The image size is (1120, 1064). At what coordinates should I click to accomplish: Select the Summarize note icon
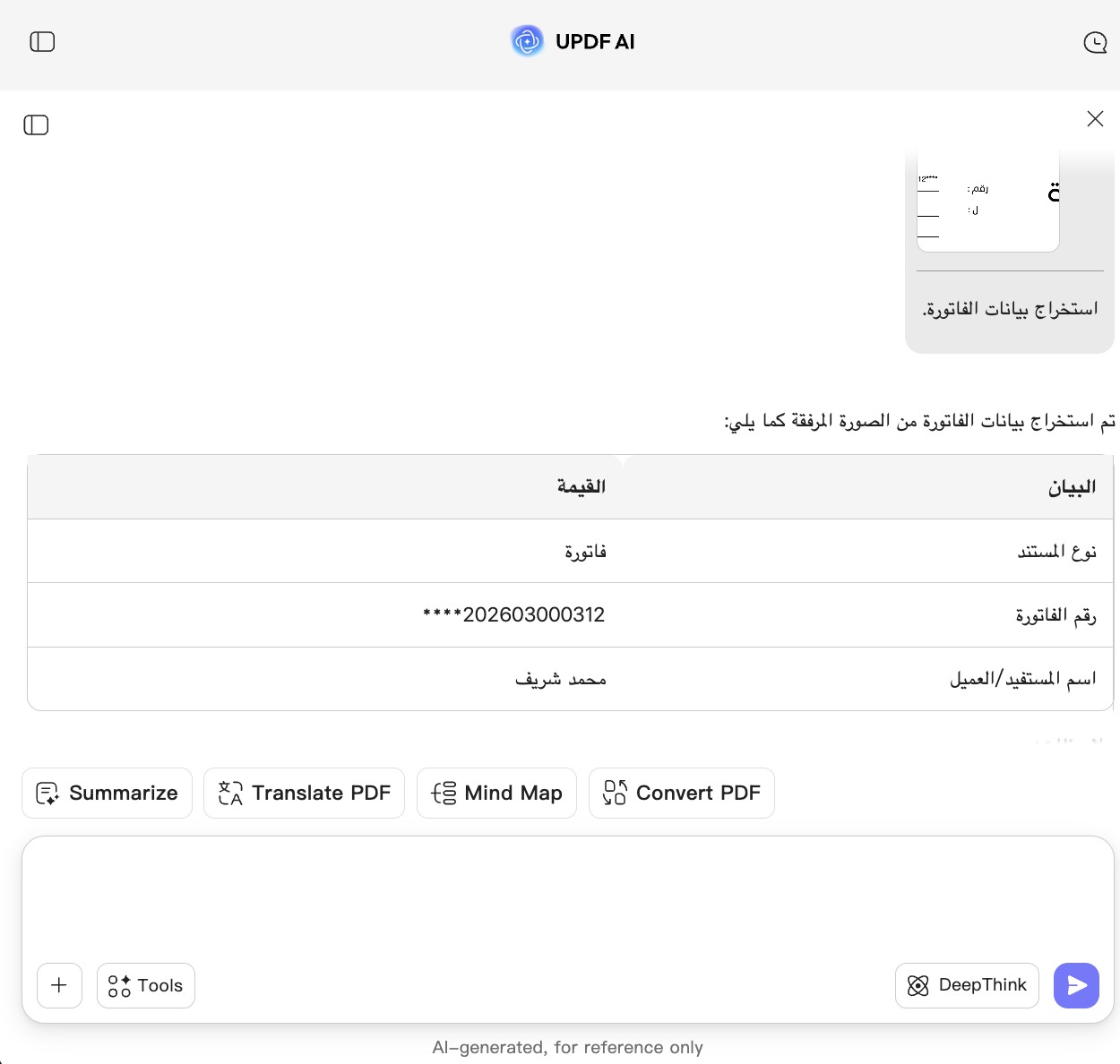tap(47, 793)
